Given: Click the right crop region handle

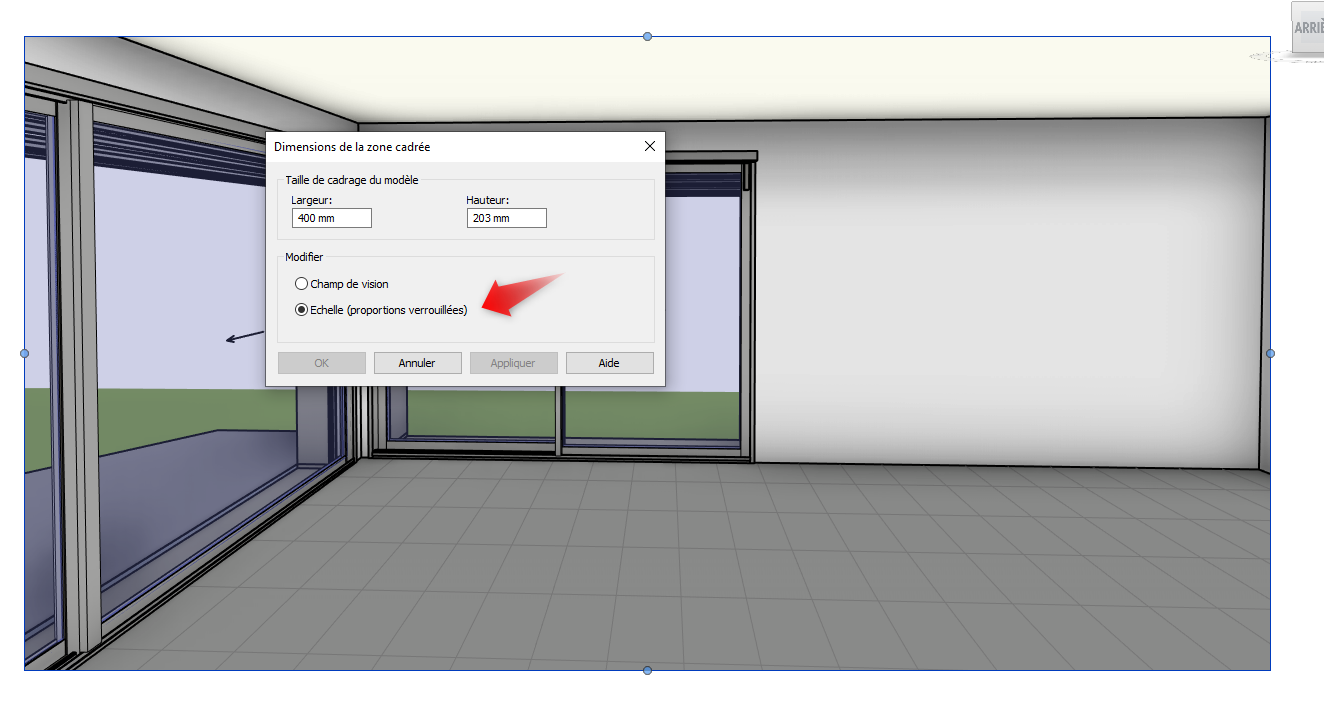Looking at the screenshot, I should tap(1270, 353).
